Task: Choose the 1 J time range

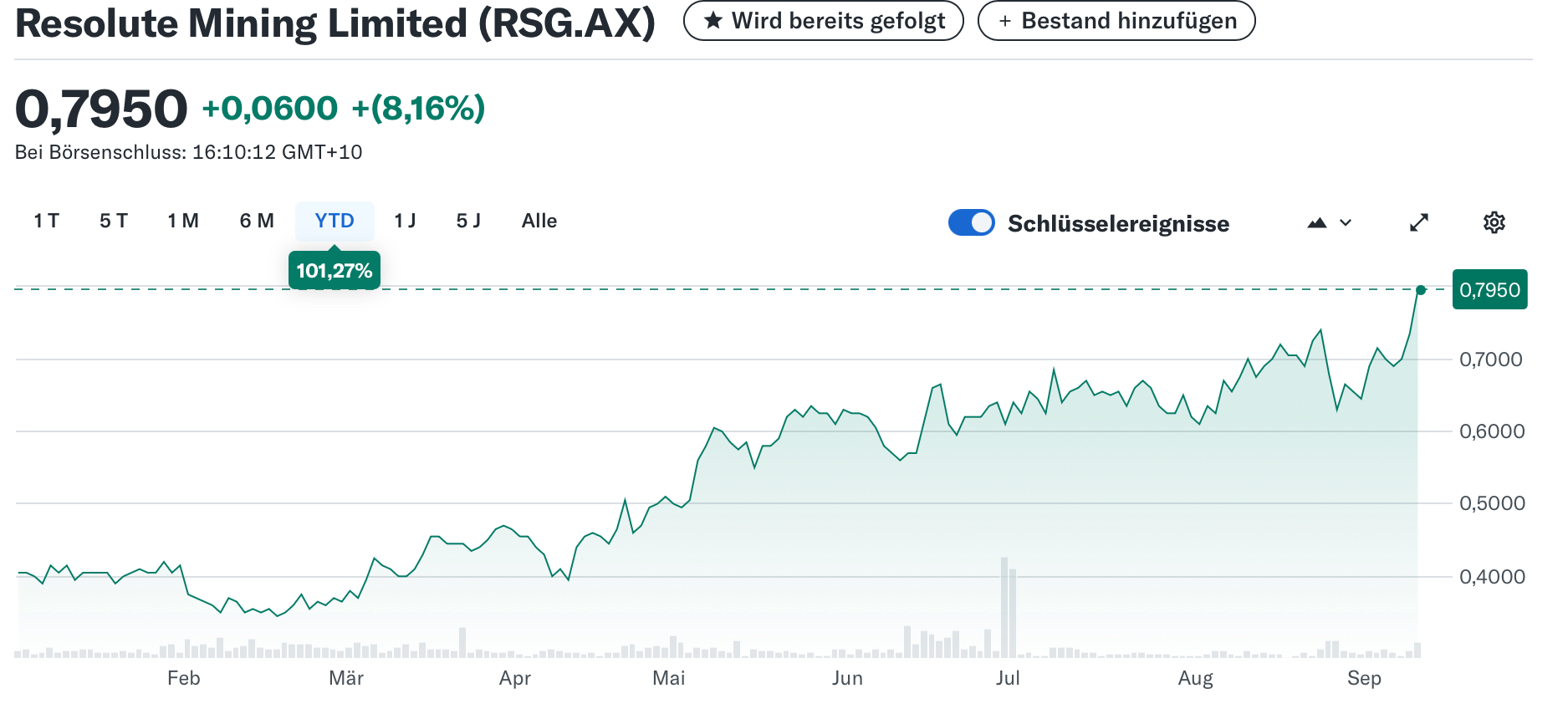Action: point(406,221)
